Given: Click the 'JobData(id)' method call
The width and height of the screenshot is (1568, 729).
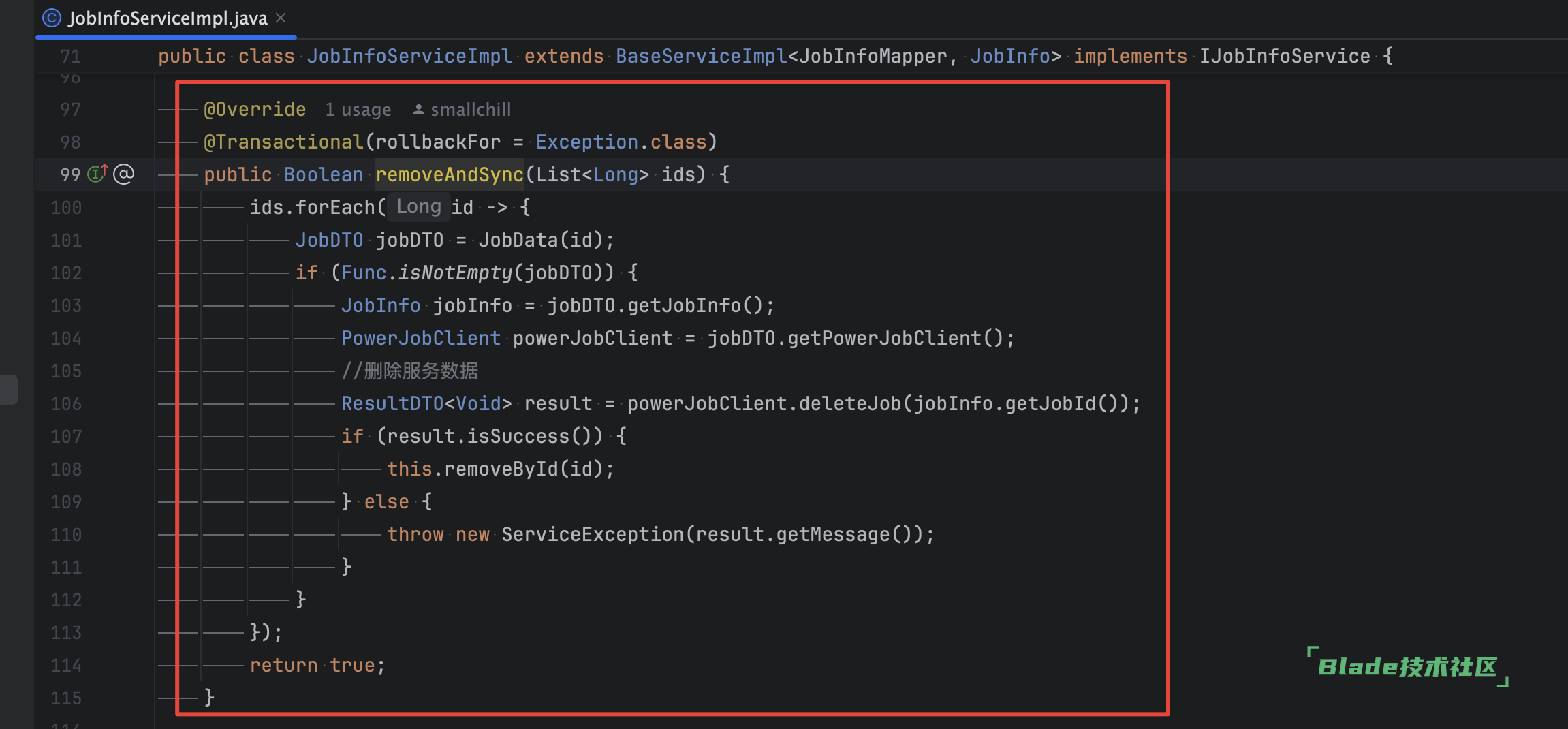Looking at the screenshot, I should [x=541, y=240].
